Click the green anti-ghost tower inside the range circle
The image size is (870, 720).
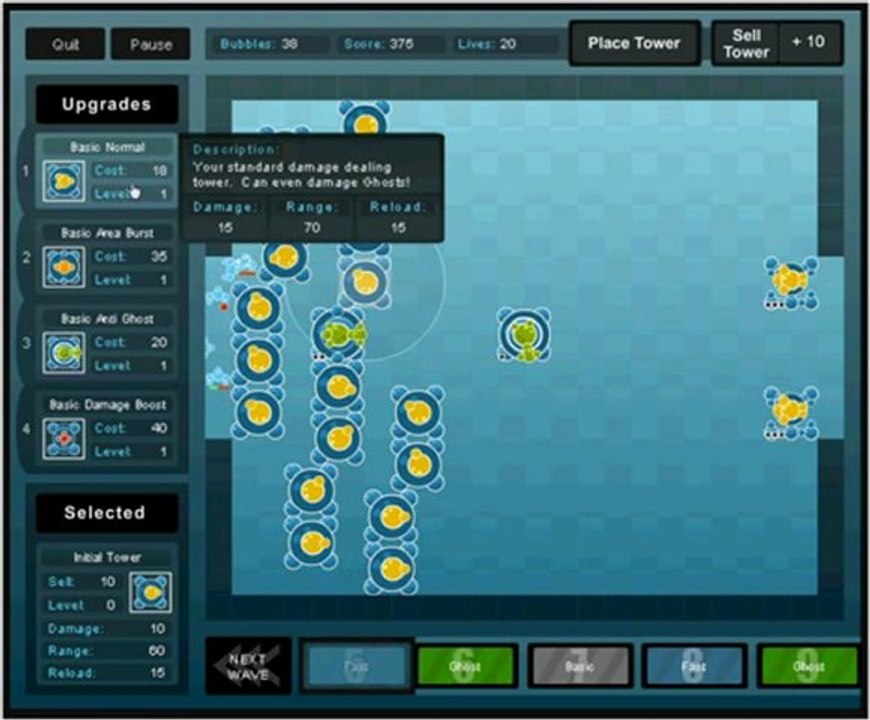point(338,334)
